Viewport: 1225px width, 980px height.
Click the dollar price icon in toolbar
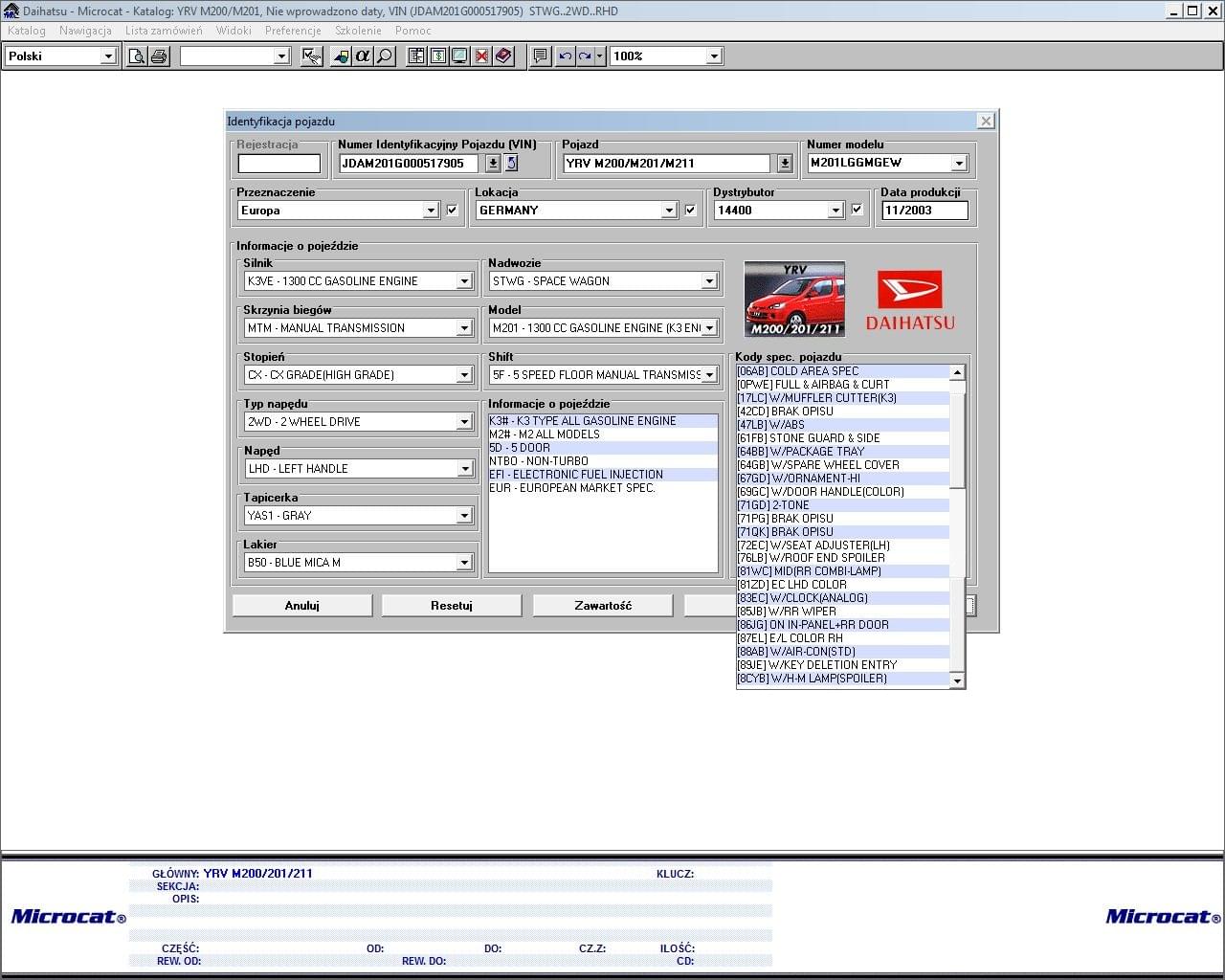[x=438, y=56]
